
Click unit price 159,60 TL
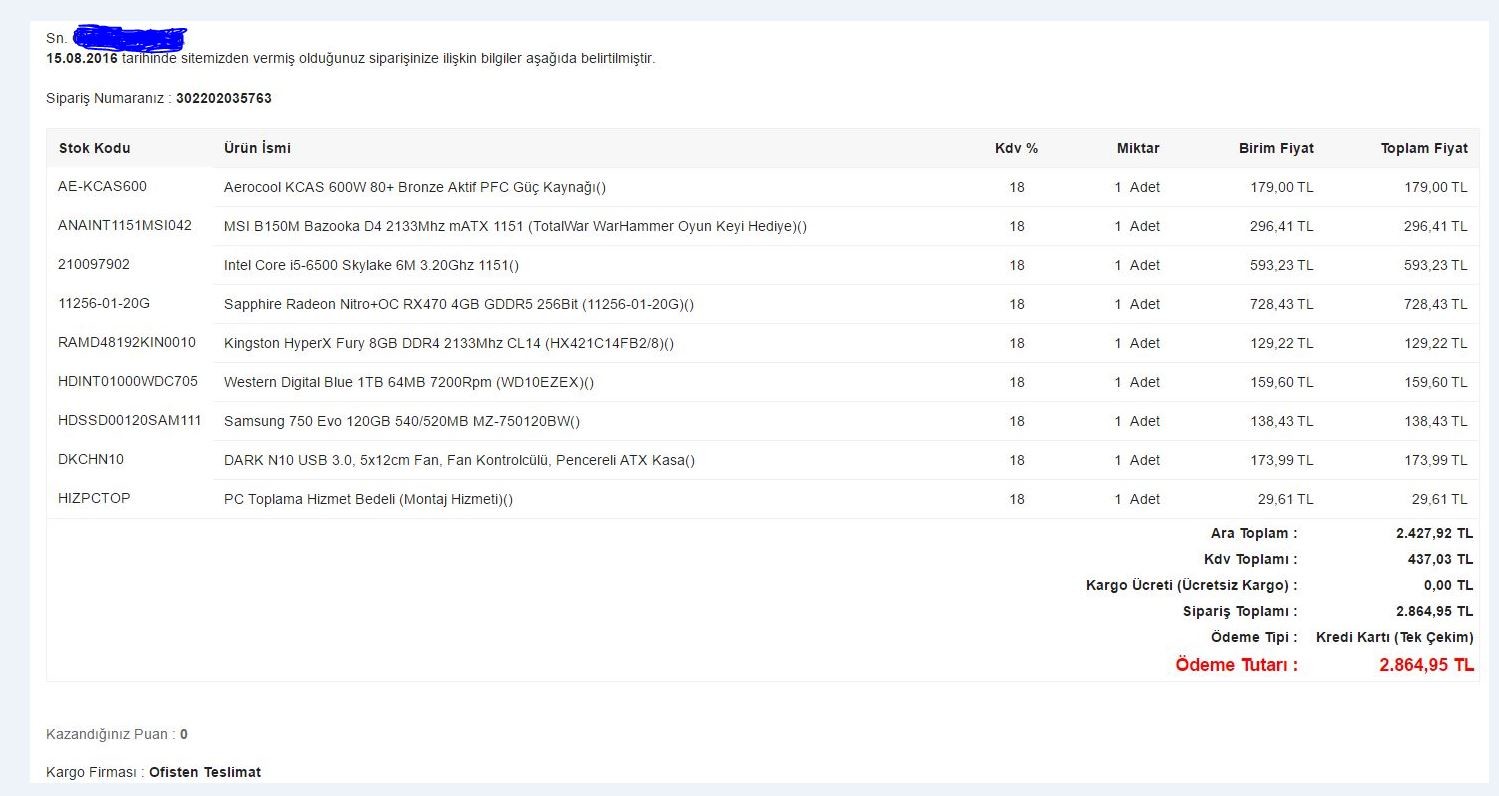point(1282,382)
